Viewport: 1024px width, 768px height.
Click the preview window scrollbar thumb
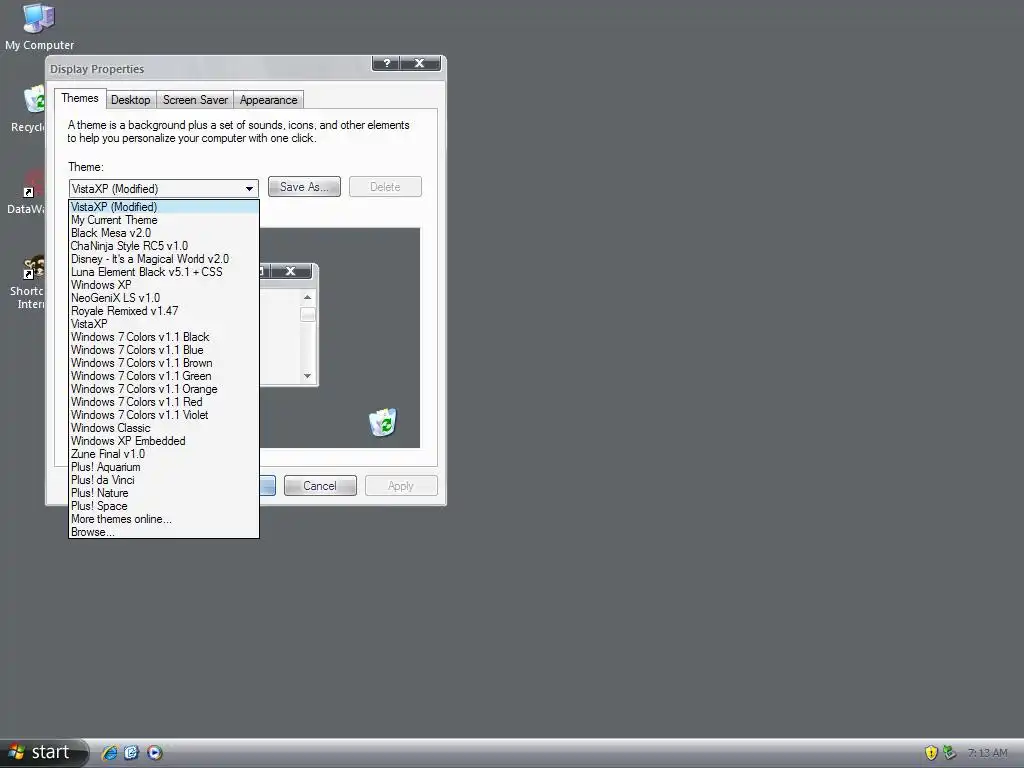308,315
